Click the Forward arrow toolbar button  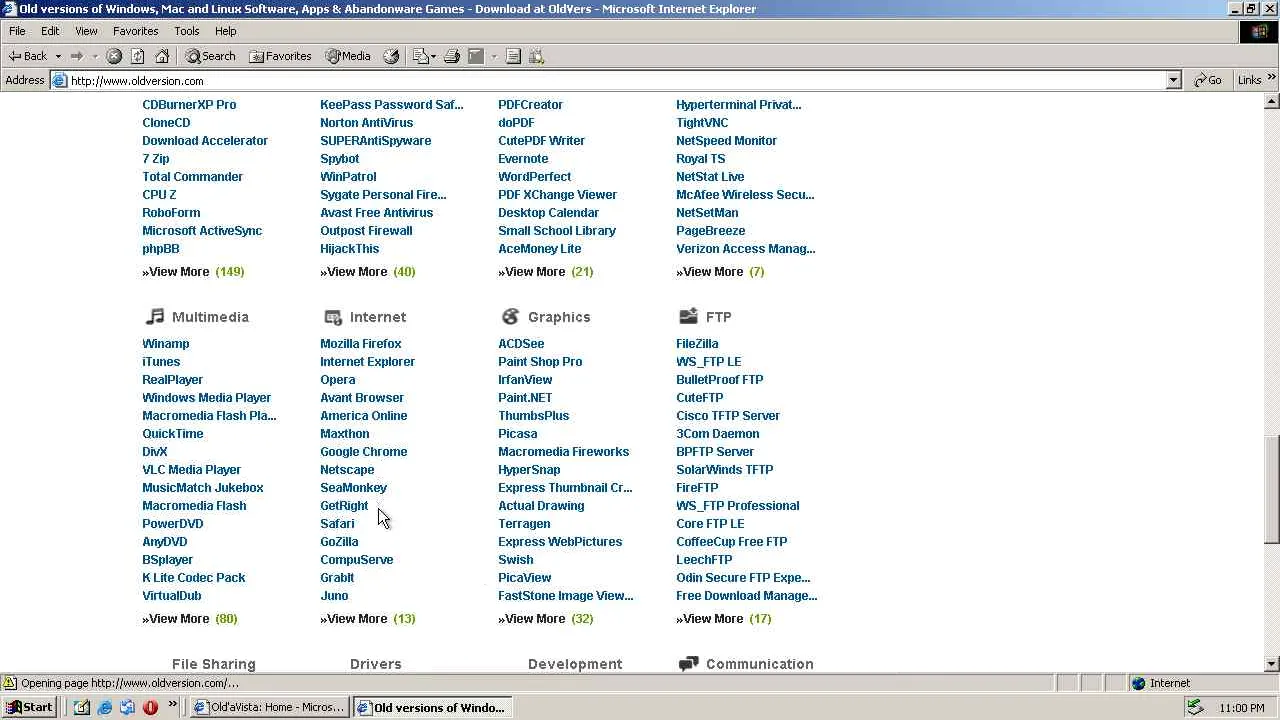click(x=76, y=56)
